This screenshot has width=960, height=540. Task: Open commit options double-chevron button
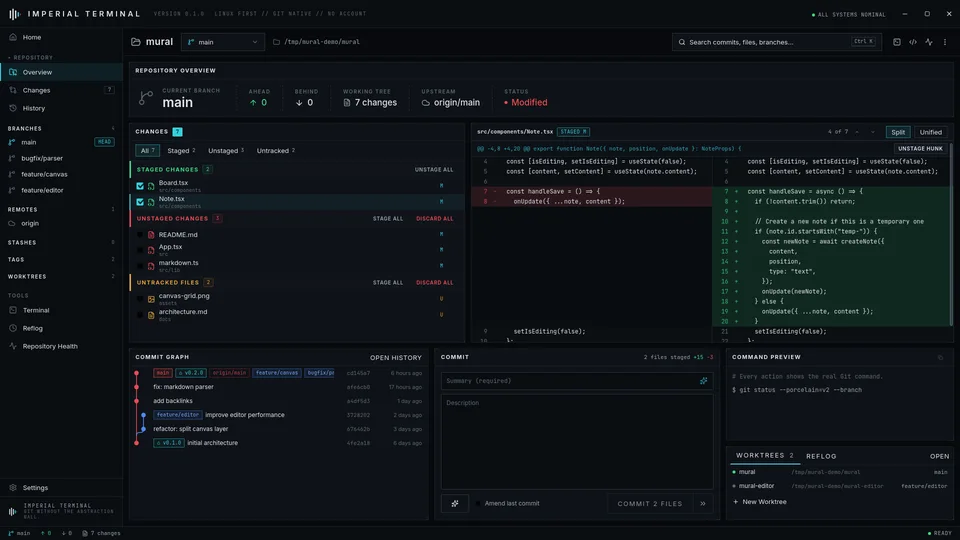(x=703, y=503)
